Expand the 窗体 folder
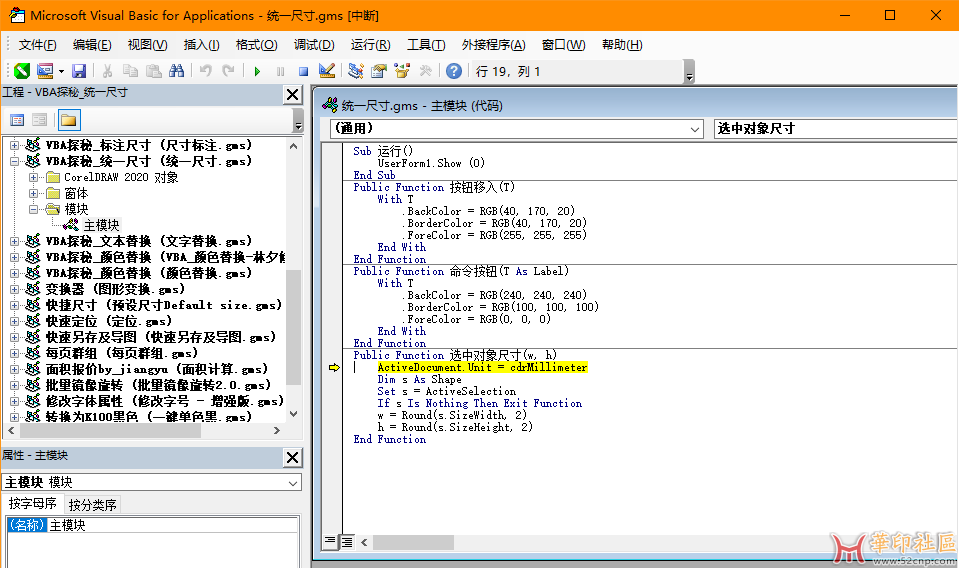Screen dimensions: 959x568 click(x=34, y=193)
